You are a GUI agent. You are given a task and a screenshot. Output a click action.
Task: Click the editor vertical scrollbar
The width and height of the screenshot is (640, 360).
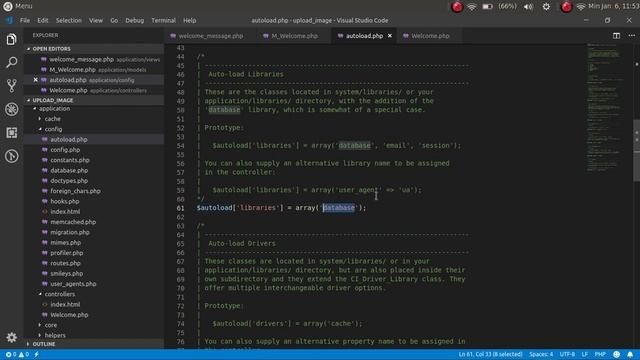[x=636, y=151]
